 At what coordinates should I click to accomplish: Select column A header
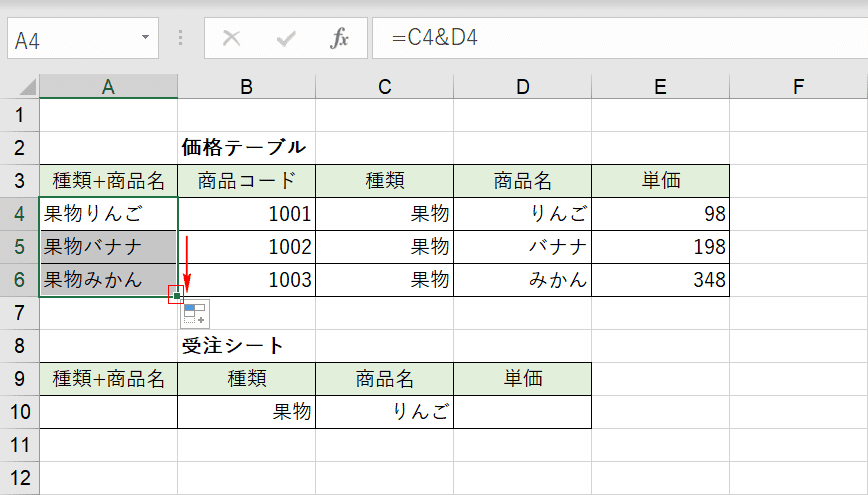pos(108,87)
